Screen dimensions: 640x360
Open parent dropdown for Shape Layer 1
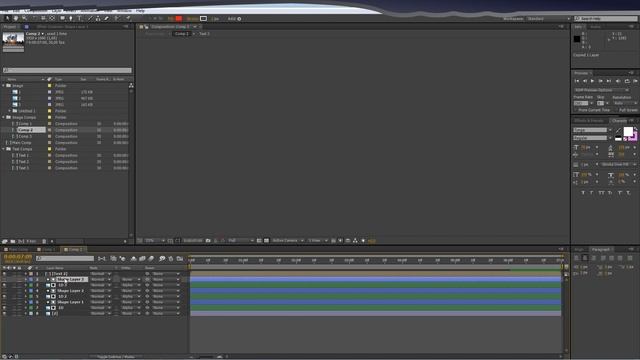tap(165, 302)
